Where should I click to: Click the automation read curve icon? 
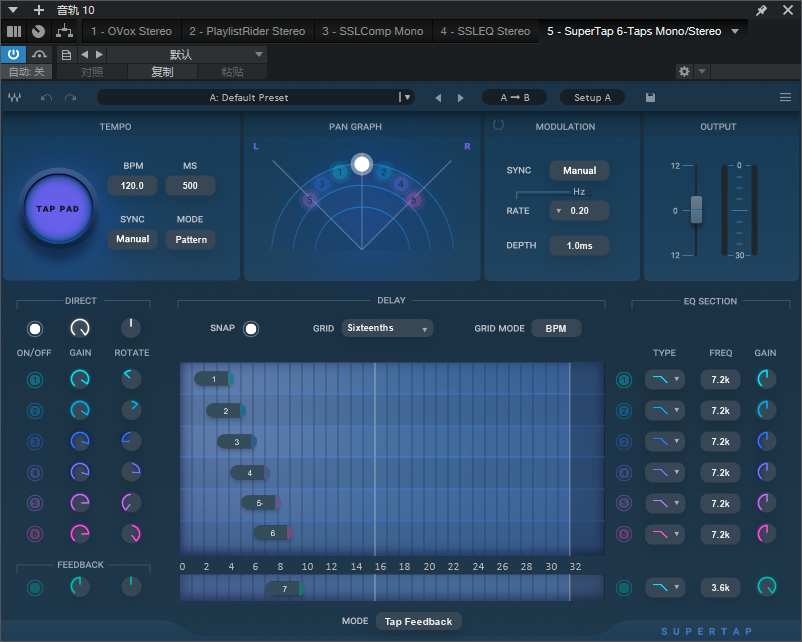tap(39, 54)
